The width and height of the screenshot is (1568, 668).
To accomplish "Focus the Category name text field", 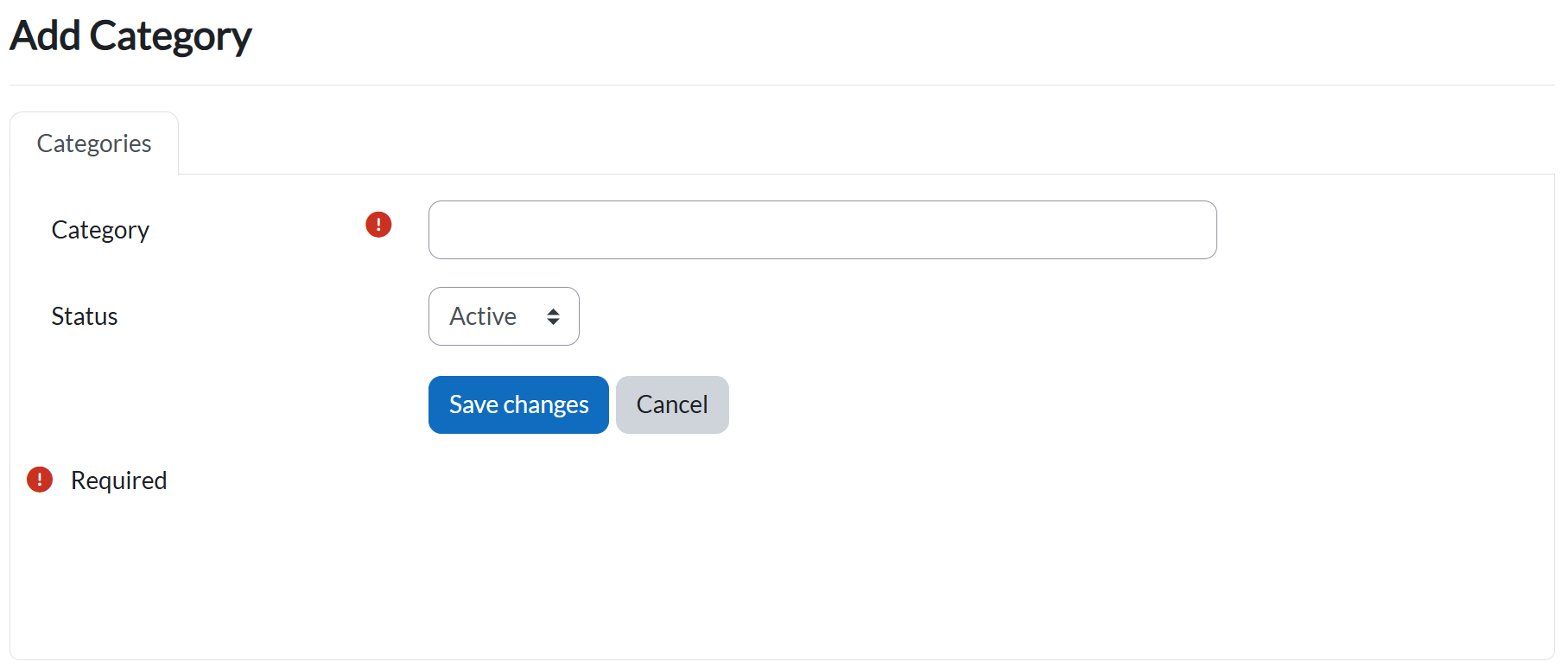I will (822, 230).
